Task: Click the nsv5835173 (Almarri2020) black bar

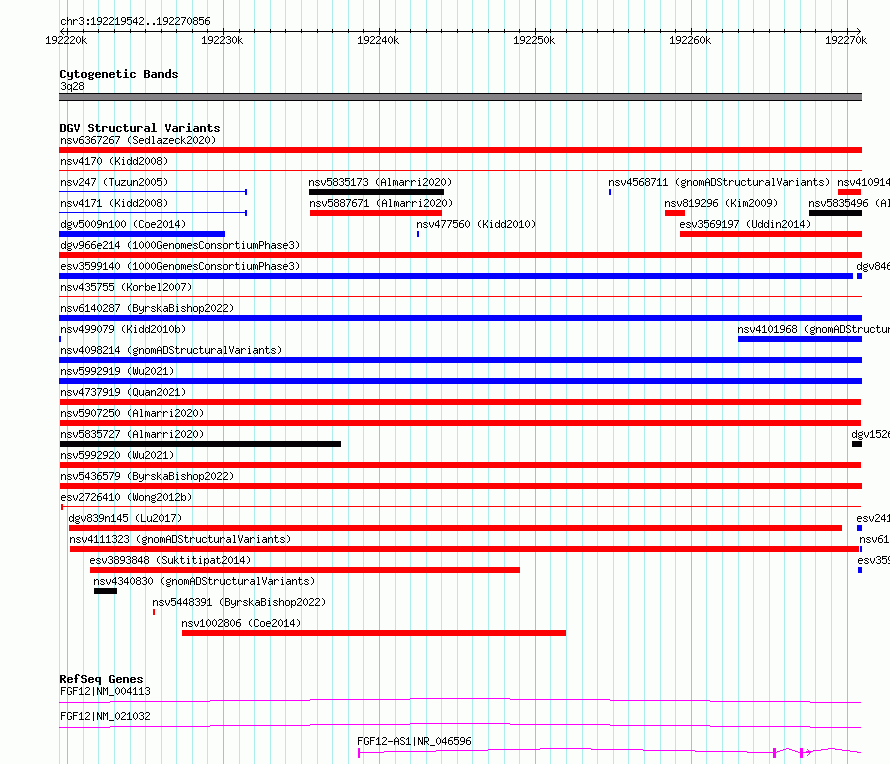Action: coord(376,192)
